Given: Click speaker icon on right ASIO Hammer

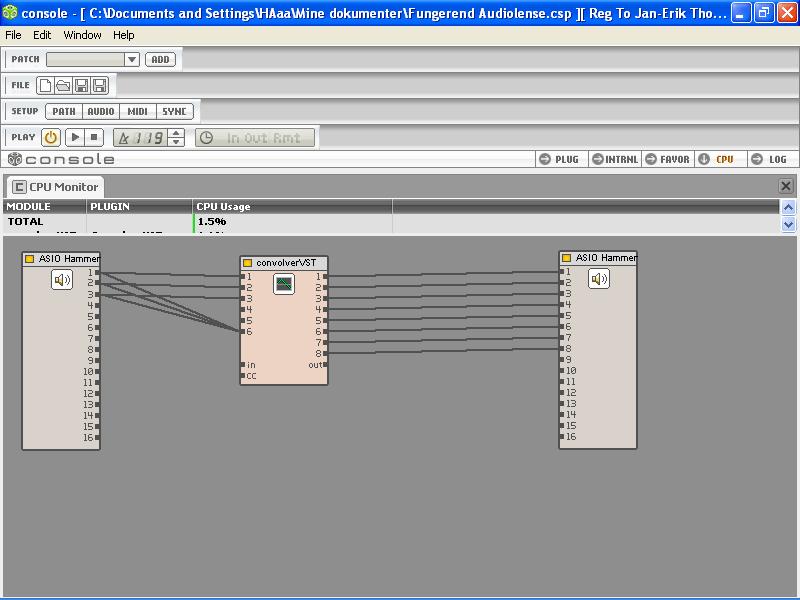Looking at the screenshot, I should (x=598, y=279).
